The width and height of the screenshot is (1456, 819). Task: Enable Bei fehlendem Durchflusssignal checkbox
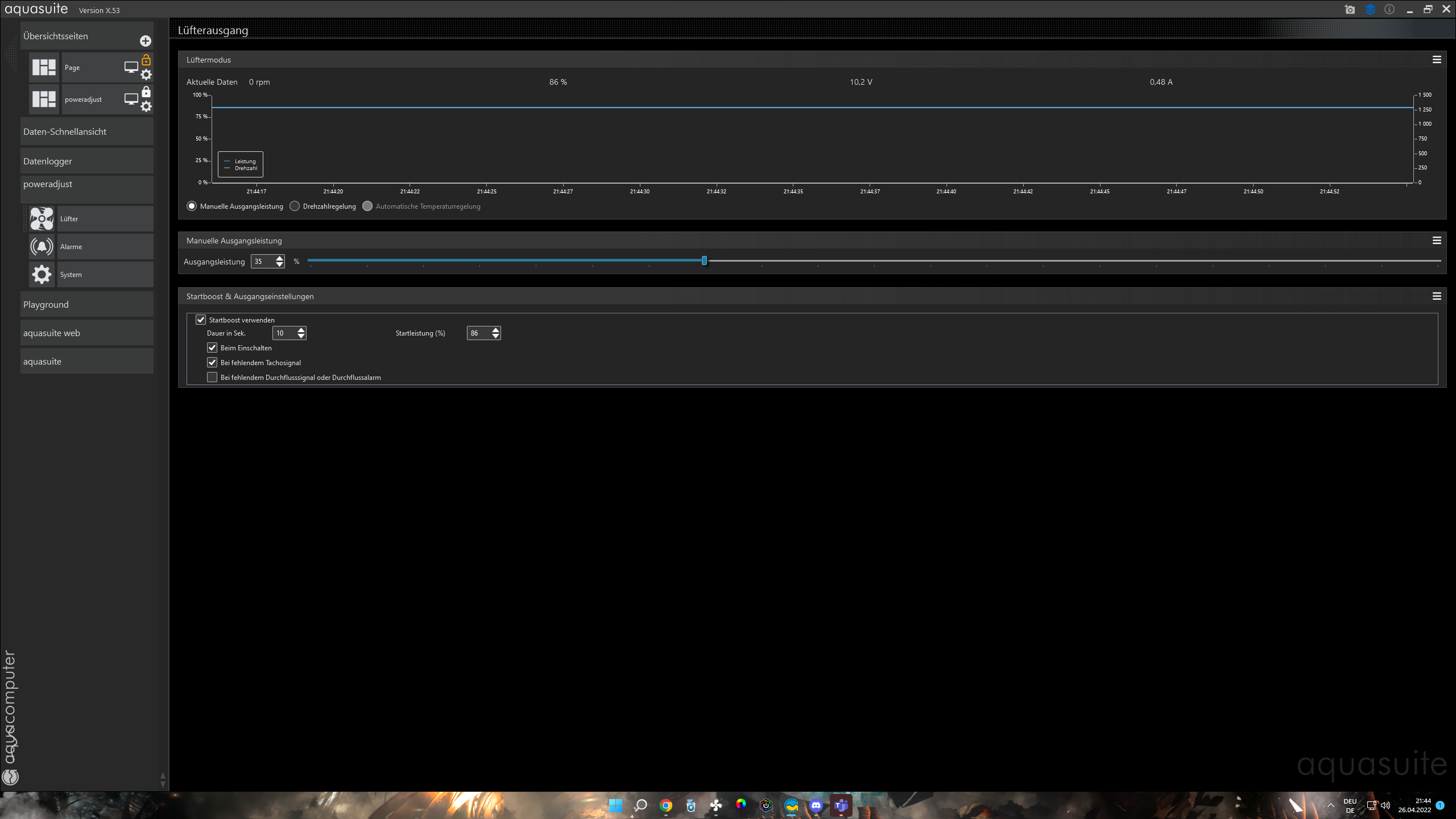212,378
